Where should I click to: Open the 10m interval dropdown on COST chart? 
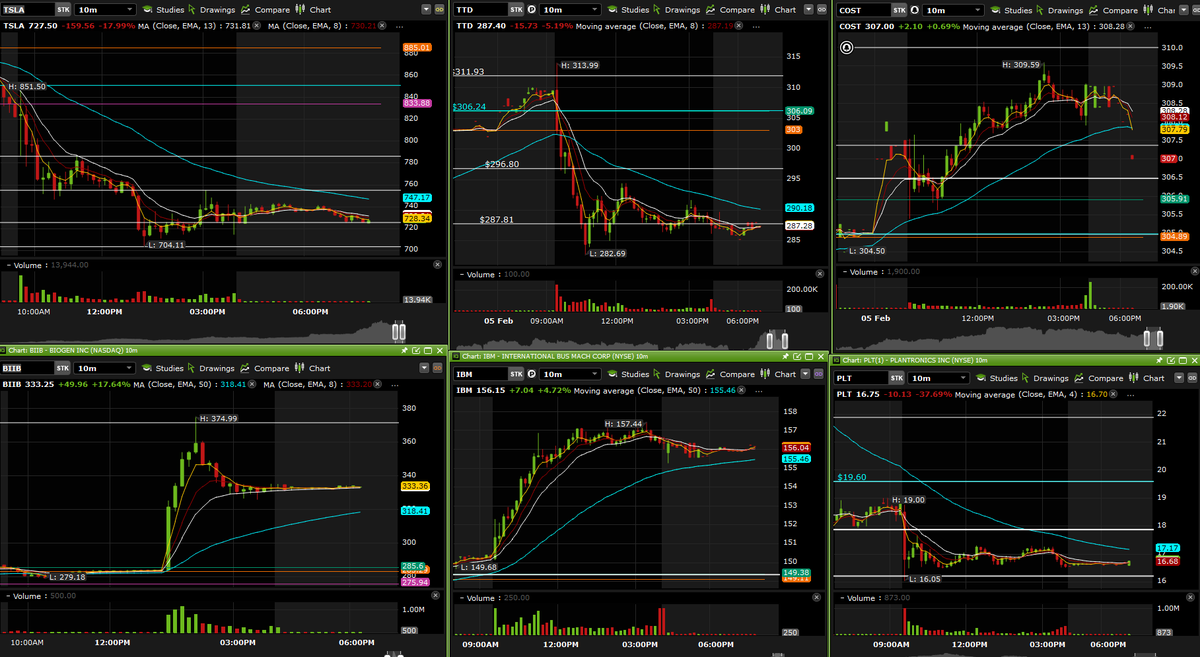pos(953,10)
